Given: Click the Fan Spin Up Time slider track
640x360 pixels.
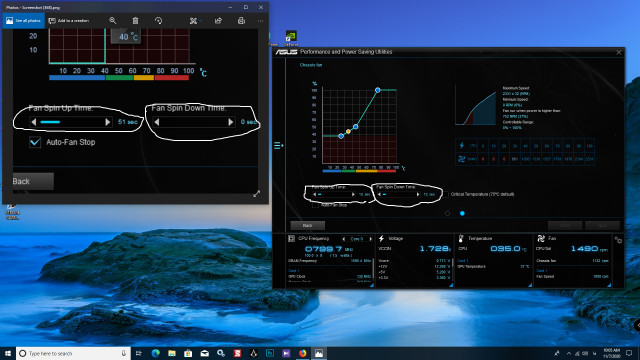Looking at the screenshot, I should (334, 195).
